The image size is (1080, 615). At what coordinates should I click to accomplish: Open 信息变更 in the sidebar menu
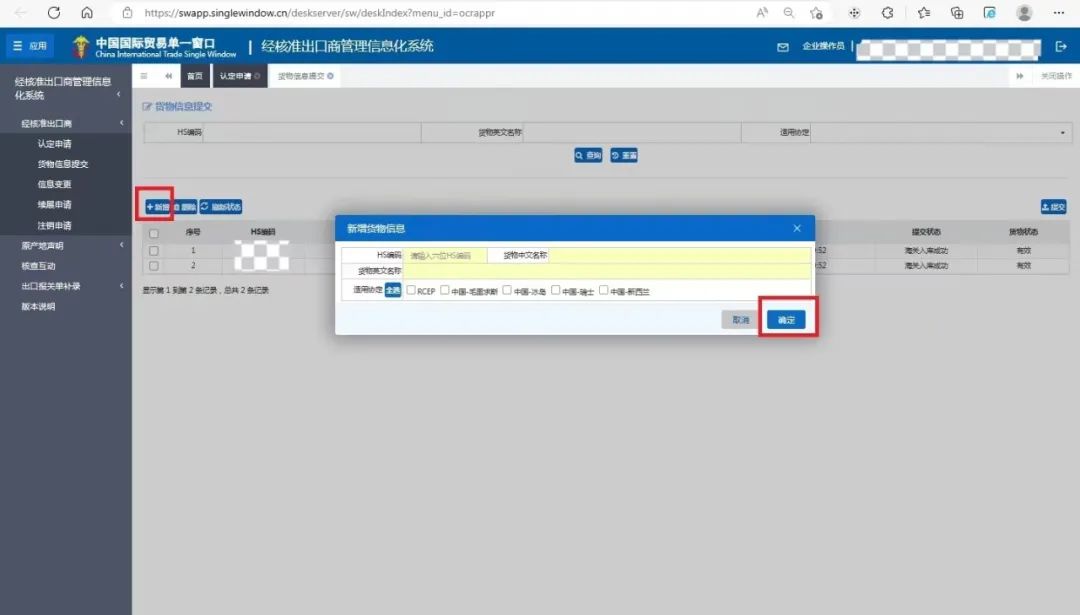pyautogui.click(x=54, y=184)
